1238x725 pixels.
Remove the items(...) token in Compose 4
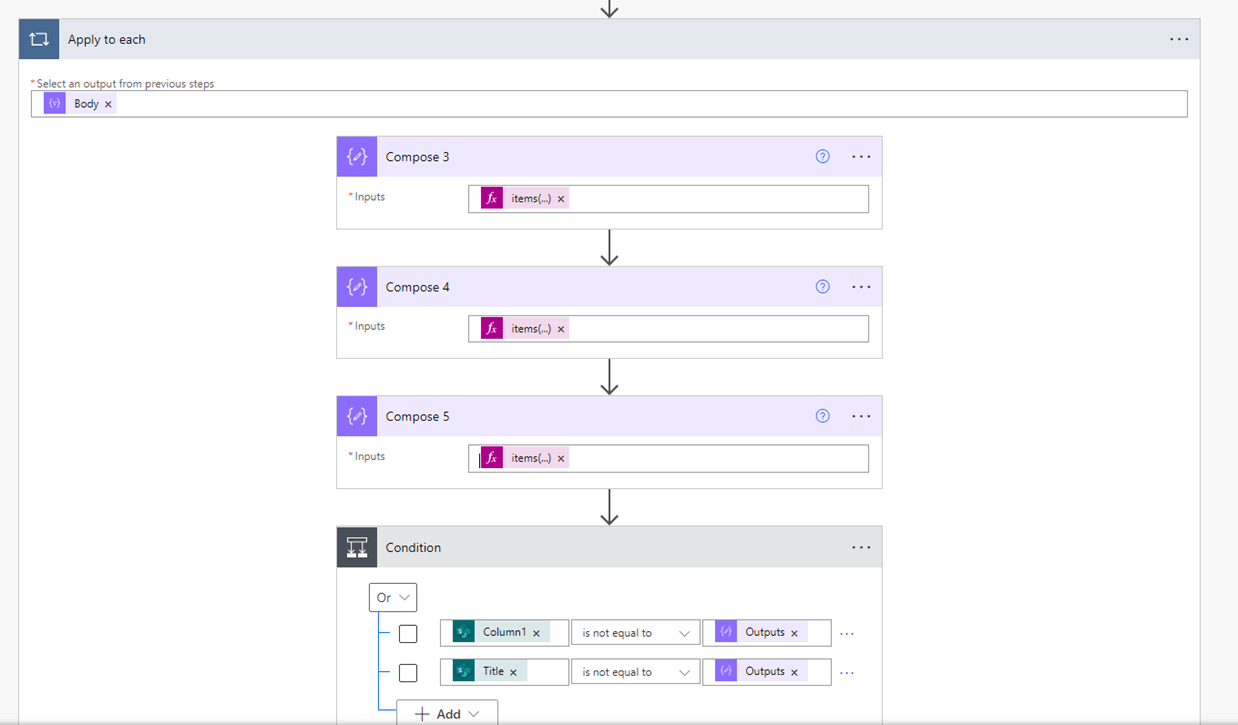tap(561, 329)
